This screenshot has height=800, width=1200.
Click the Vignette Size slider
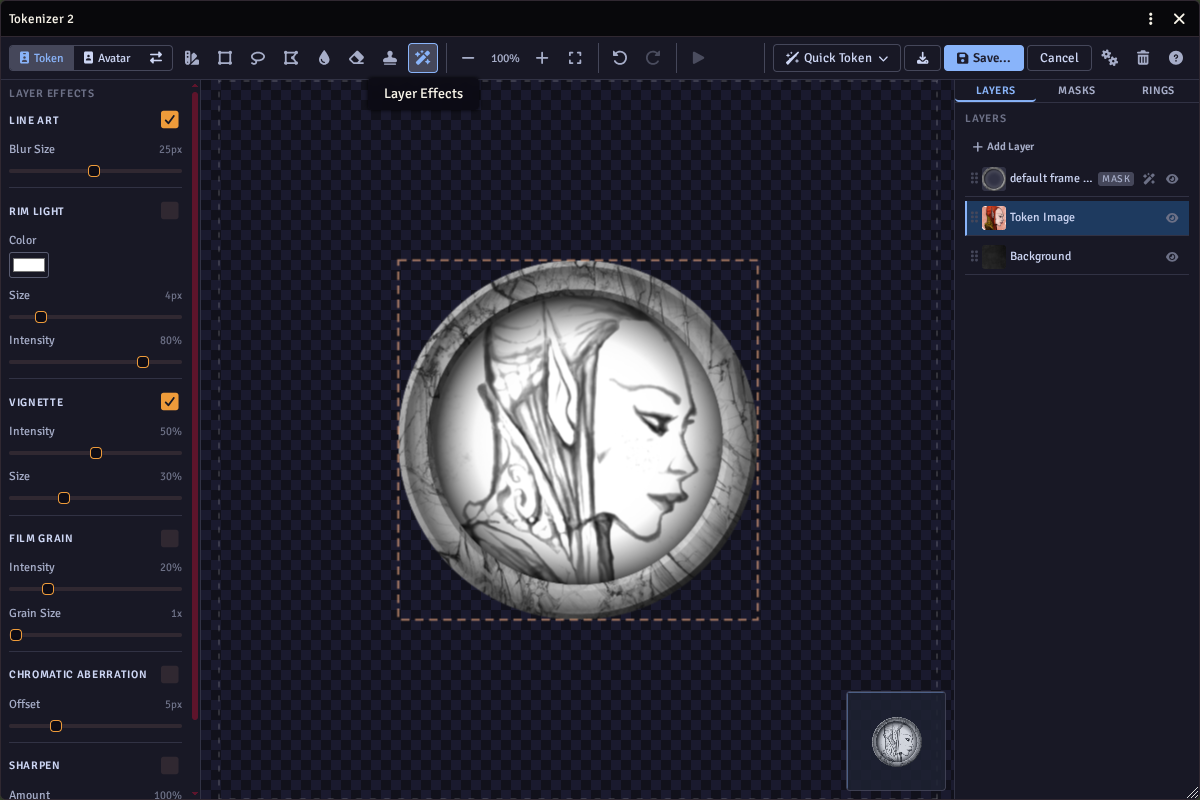[x=96, y=498]
